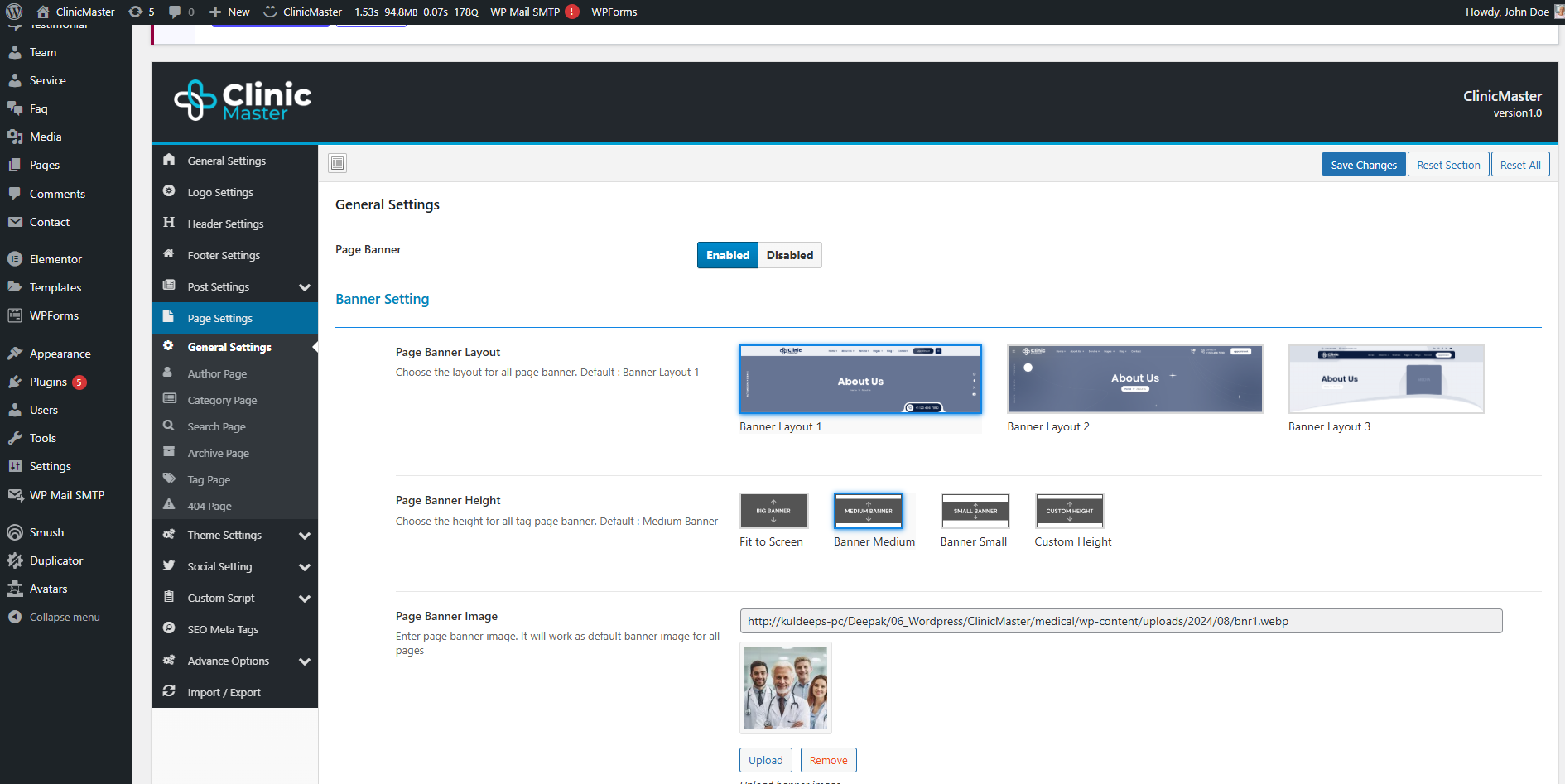Click the Smush sidebar icon
Viewport: 1565px width, 784px height.
[x=15, y=532]
